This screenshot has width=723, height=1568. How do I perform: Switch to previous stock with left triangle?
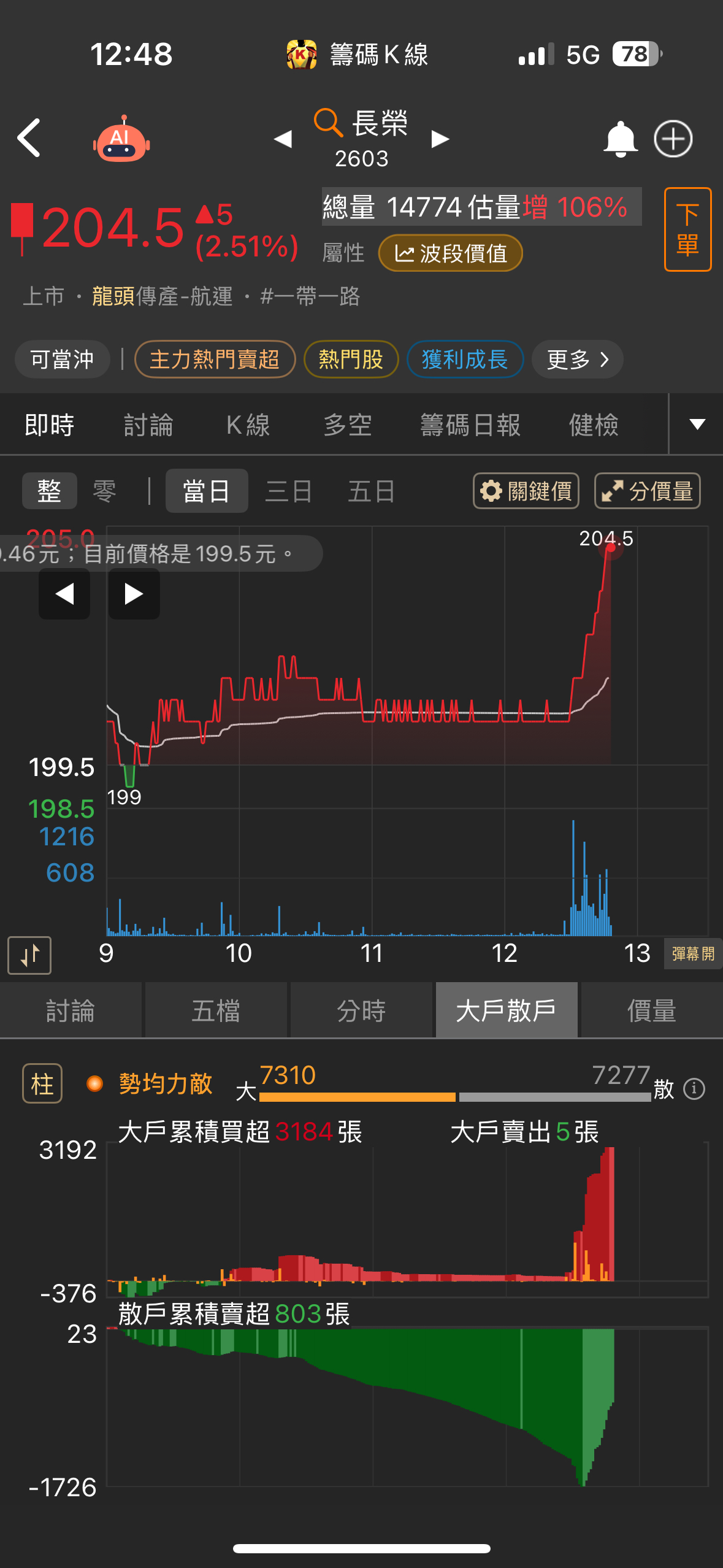tap(283, 139)
